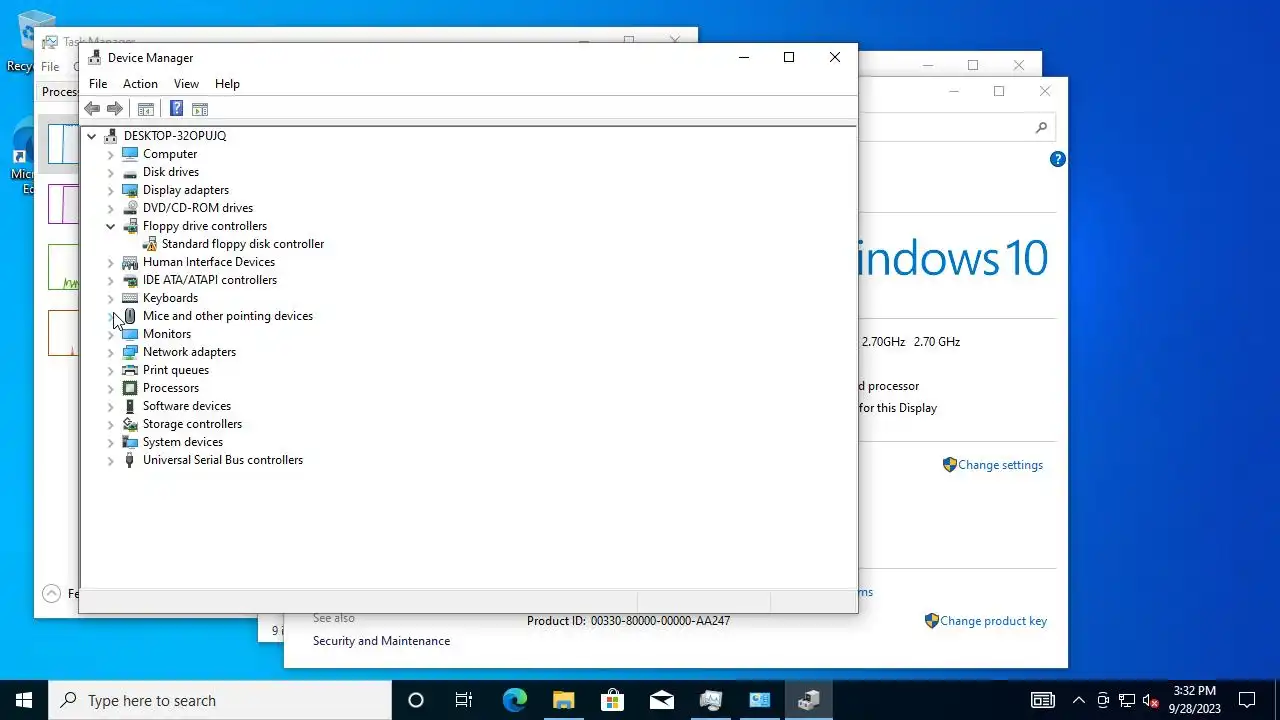The height and width of the screenshot is (720, 1280).
Task: Open File Explorer from the taskbar
Action: tap(563, 700)
